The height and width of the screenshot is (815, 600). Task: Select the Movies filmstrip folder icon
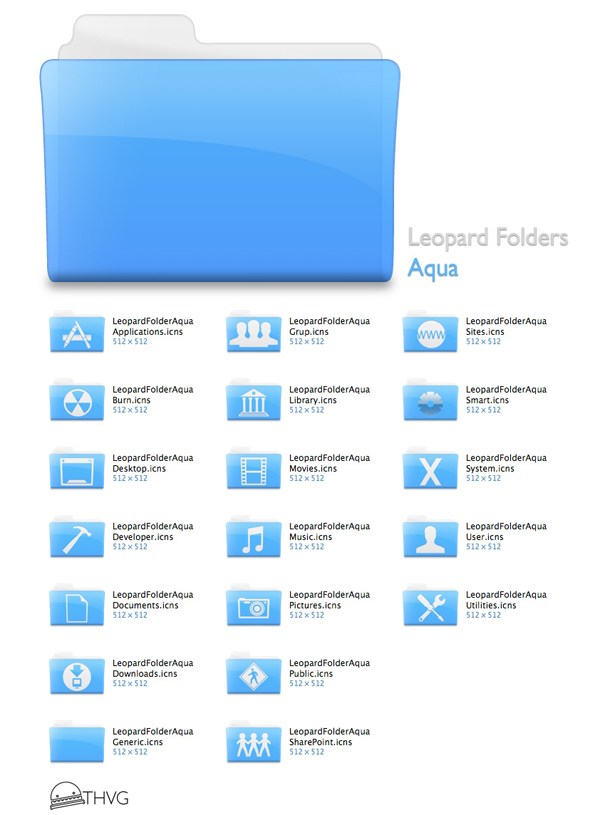(254, 468)
